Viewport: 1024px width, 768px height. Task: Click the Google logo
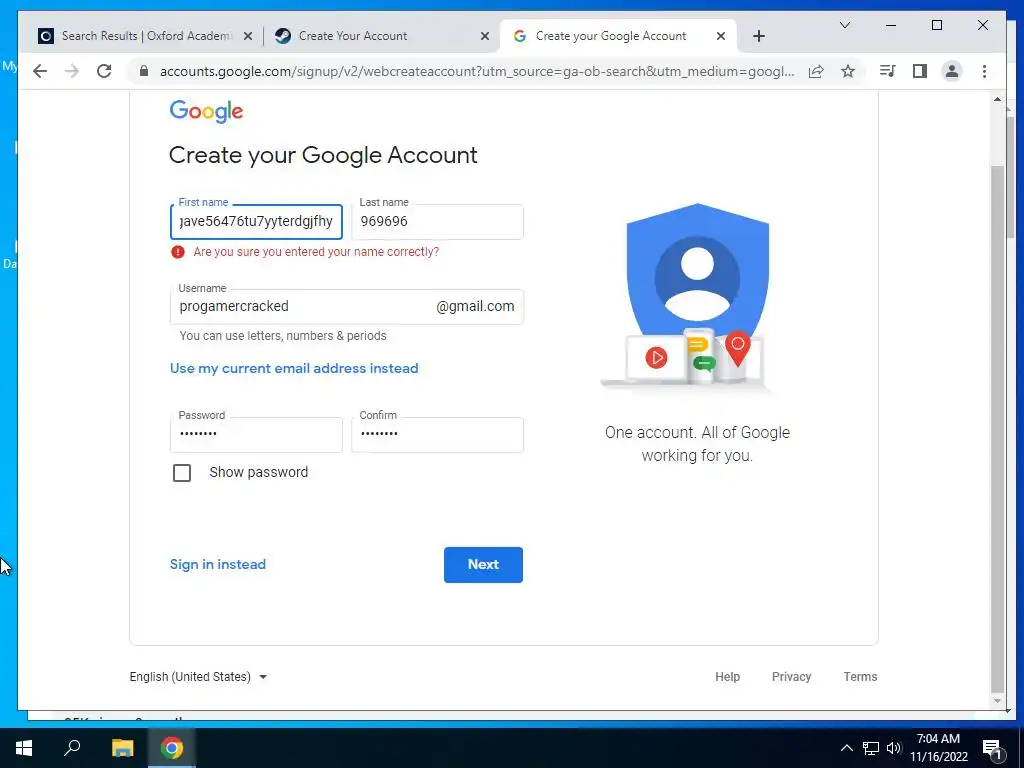pyautogui.click(x=206, y=112)
